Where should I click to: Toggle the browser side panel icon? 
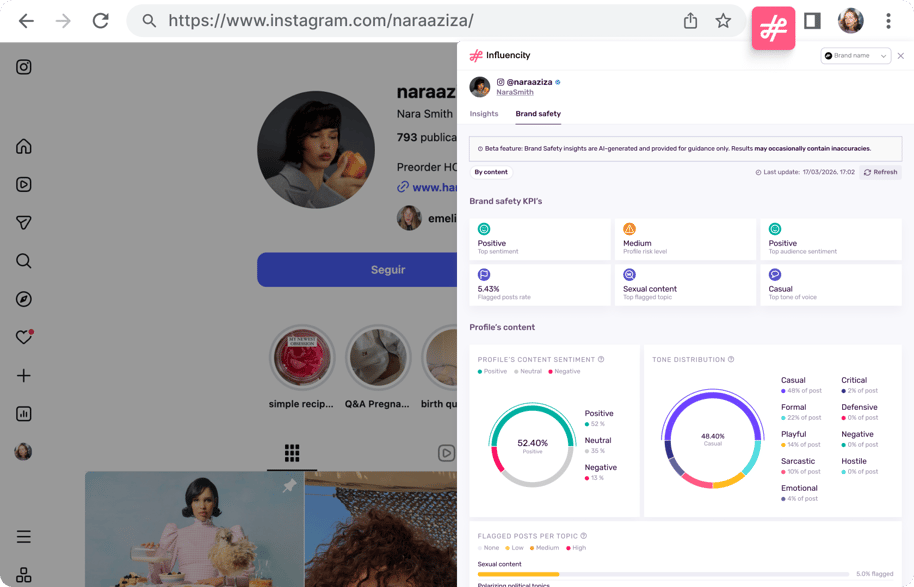(x=812, y=21)
